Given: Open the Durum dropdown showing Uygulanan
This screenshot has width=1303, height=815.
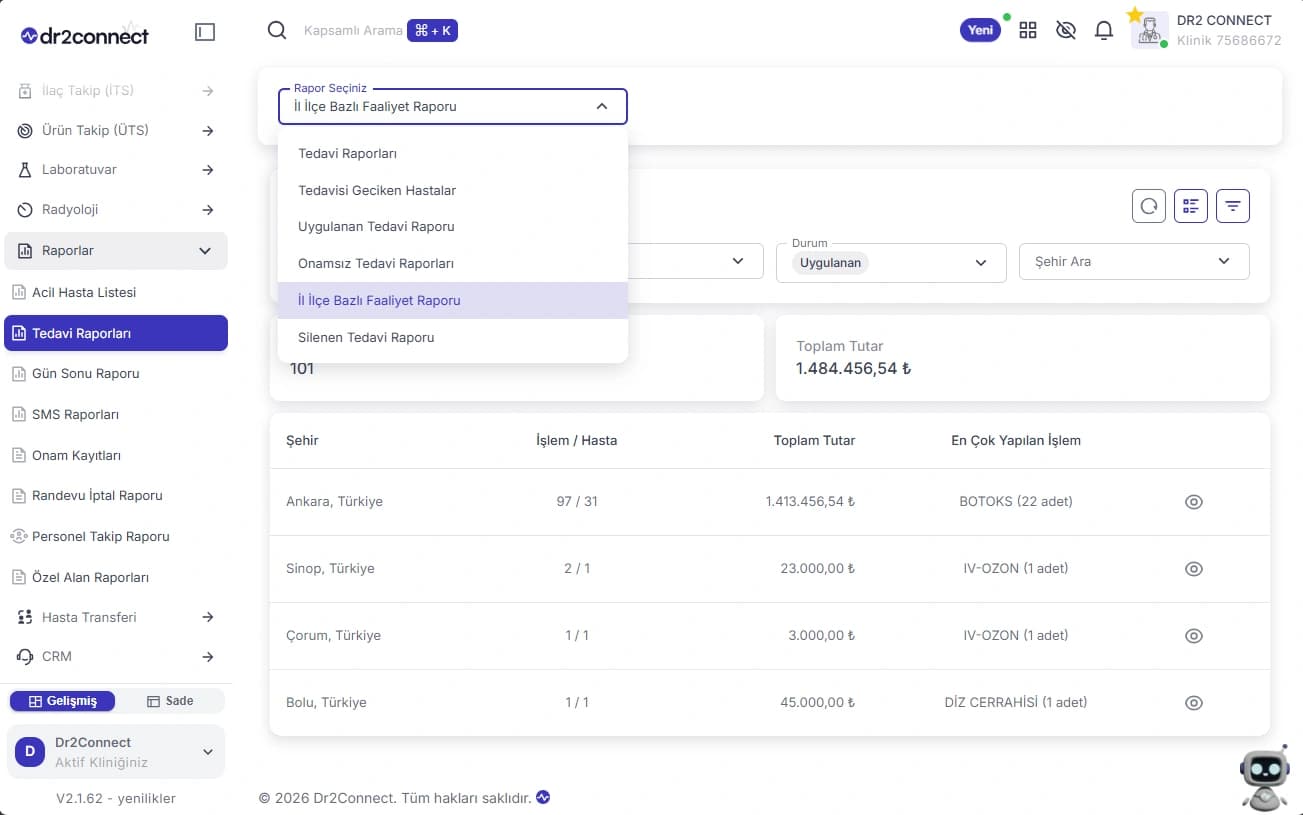Looking at the screenshot, I should tap(891, 261).
